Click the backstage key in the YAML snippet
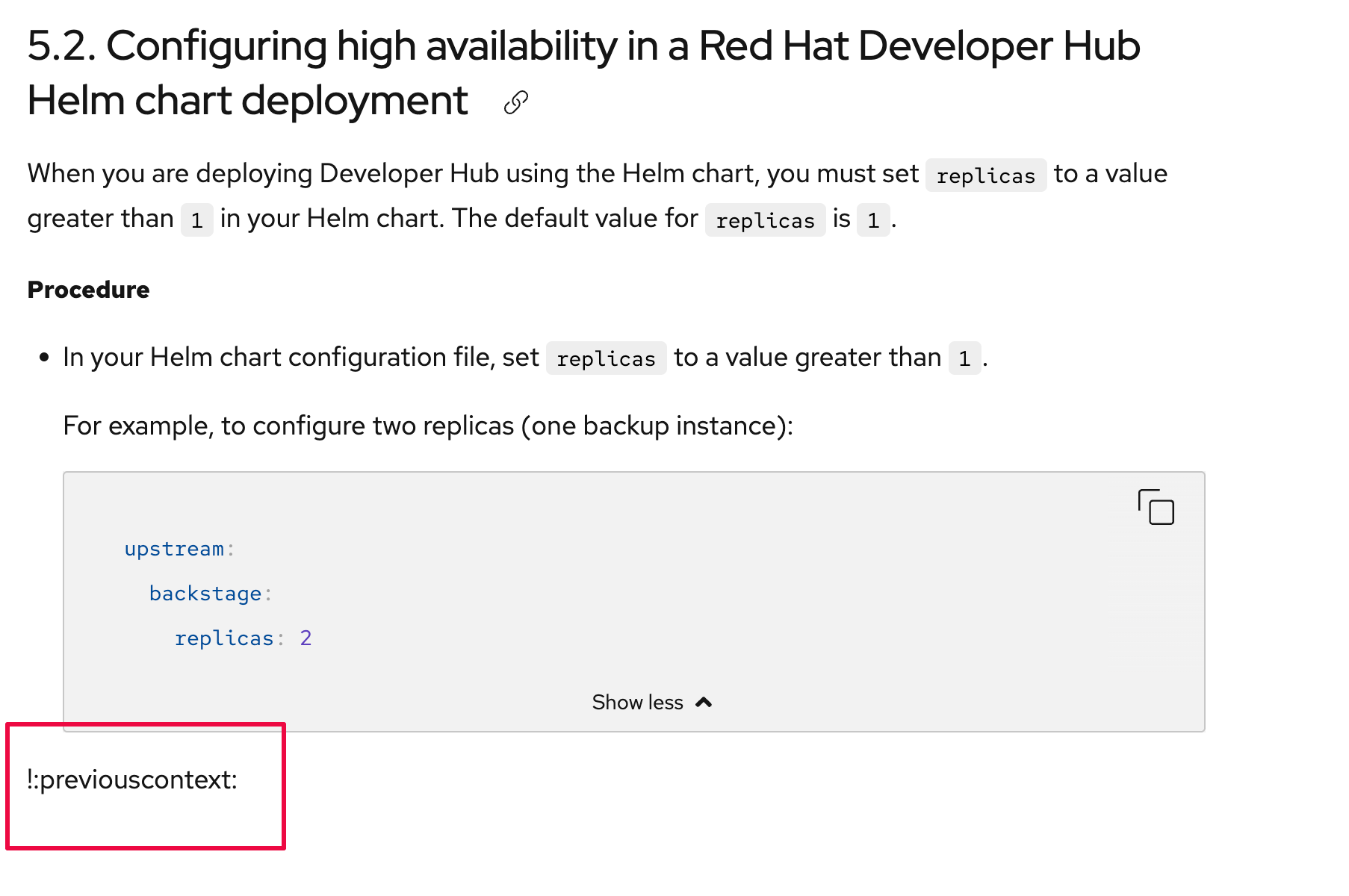Screen dimensions: 1349x896 click(205, 594)
